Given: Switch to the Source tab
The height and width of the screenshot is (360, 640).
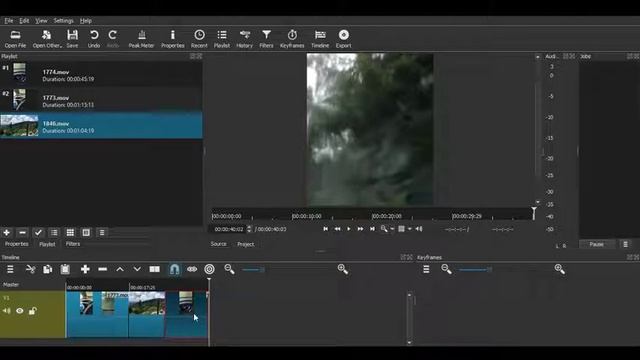Looking at the screenshot, I should [x=218, y=244].
